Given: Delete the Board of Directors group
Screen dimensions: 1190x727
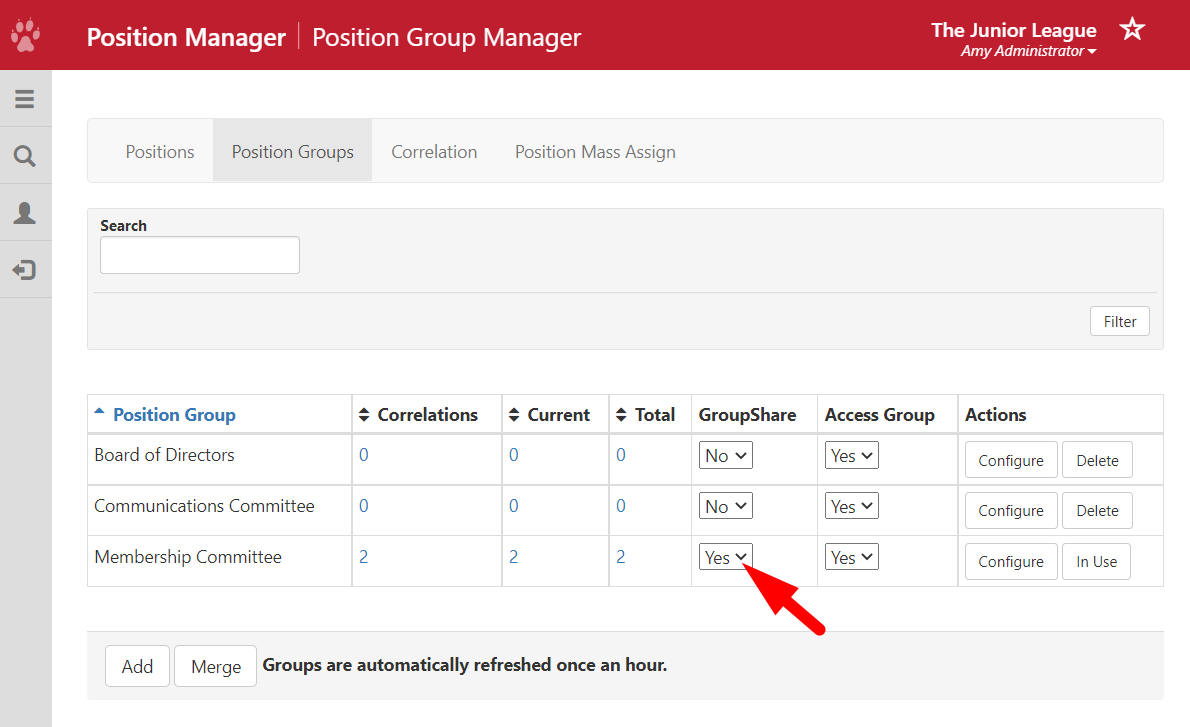Looking at the screenshot, I should point(1097,460).
